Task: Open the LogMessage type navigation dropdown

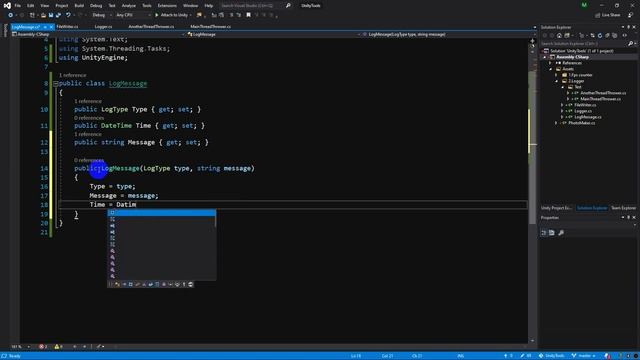Action: [x=273, y=35]
